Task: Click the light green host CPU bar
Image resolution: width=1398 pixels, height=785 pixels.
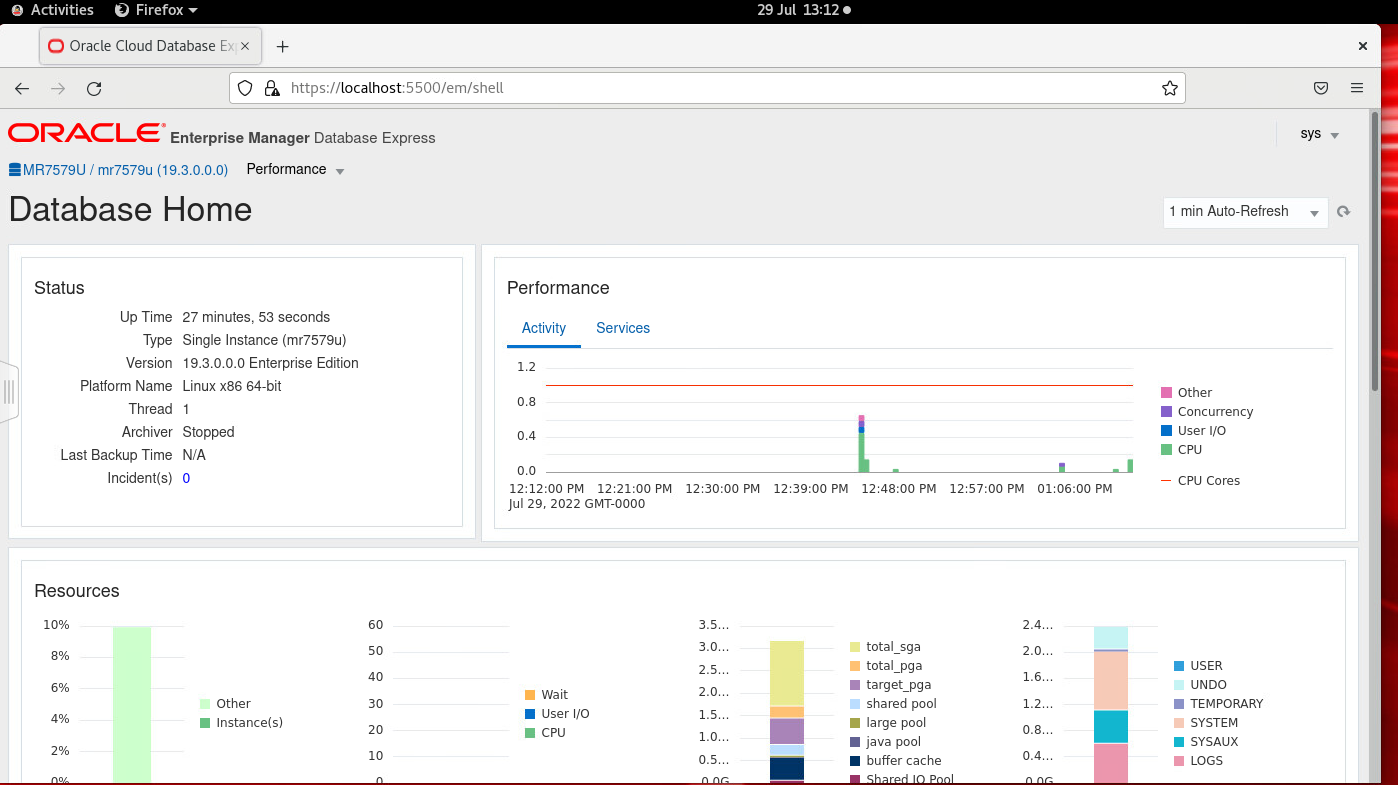Action: pos(132,705)
